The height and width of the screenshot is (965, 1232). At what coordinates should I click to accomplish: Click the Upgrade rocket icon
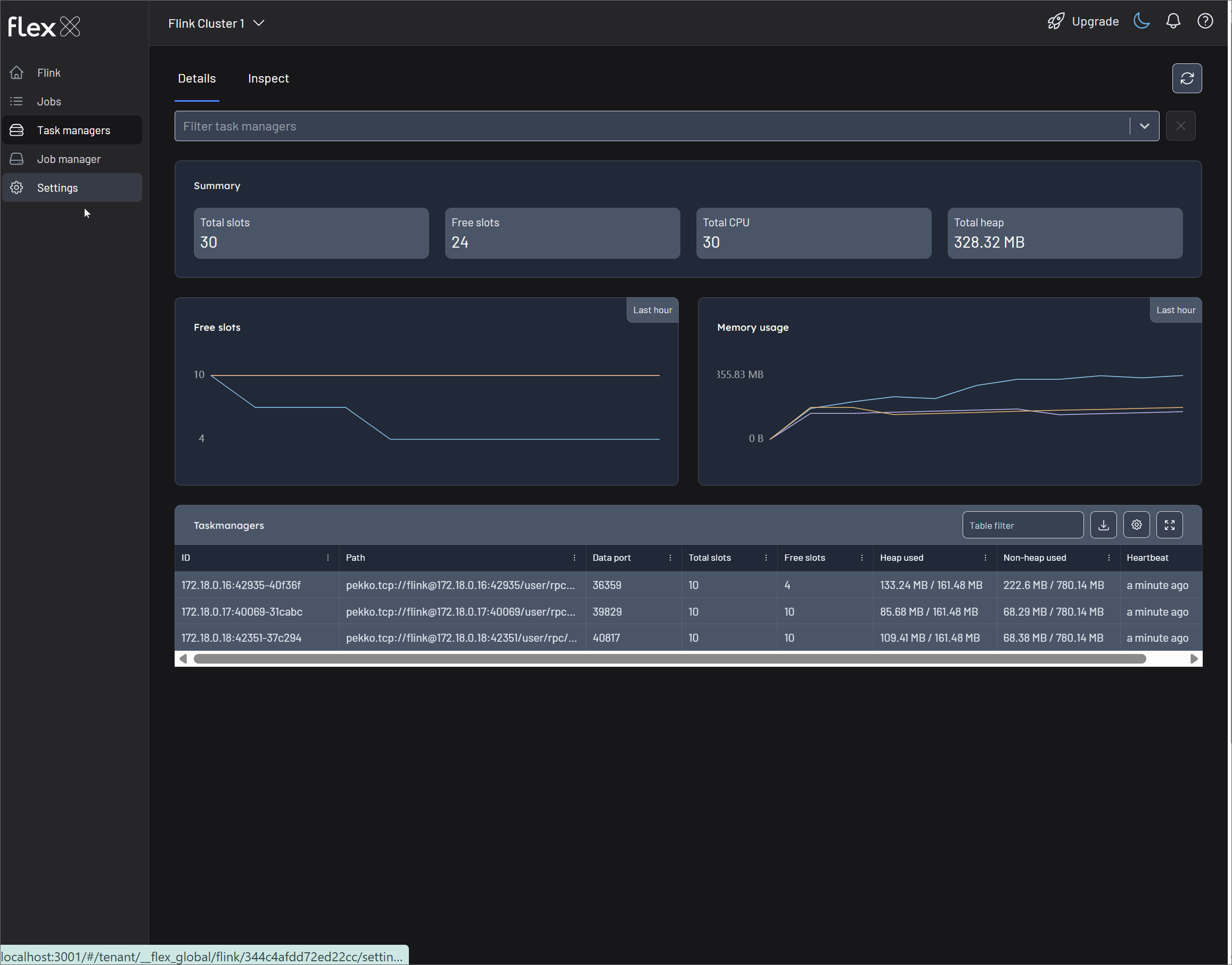click(1055, 22)
